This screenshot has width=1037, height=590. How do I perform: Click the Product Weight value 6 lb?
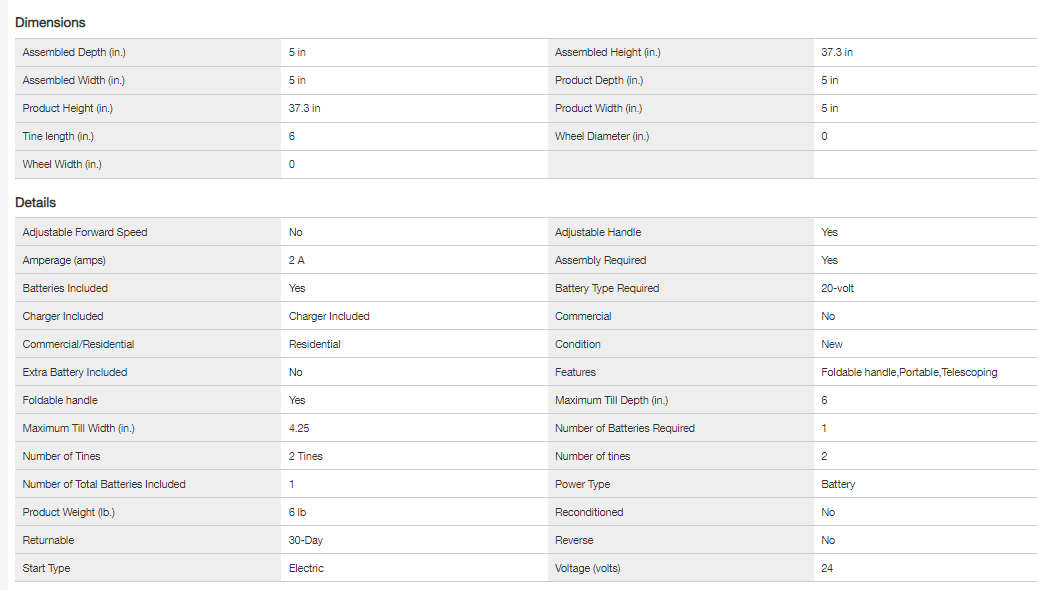point(297,512)
